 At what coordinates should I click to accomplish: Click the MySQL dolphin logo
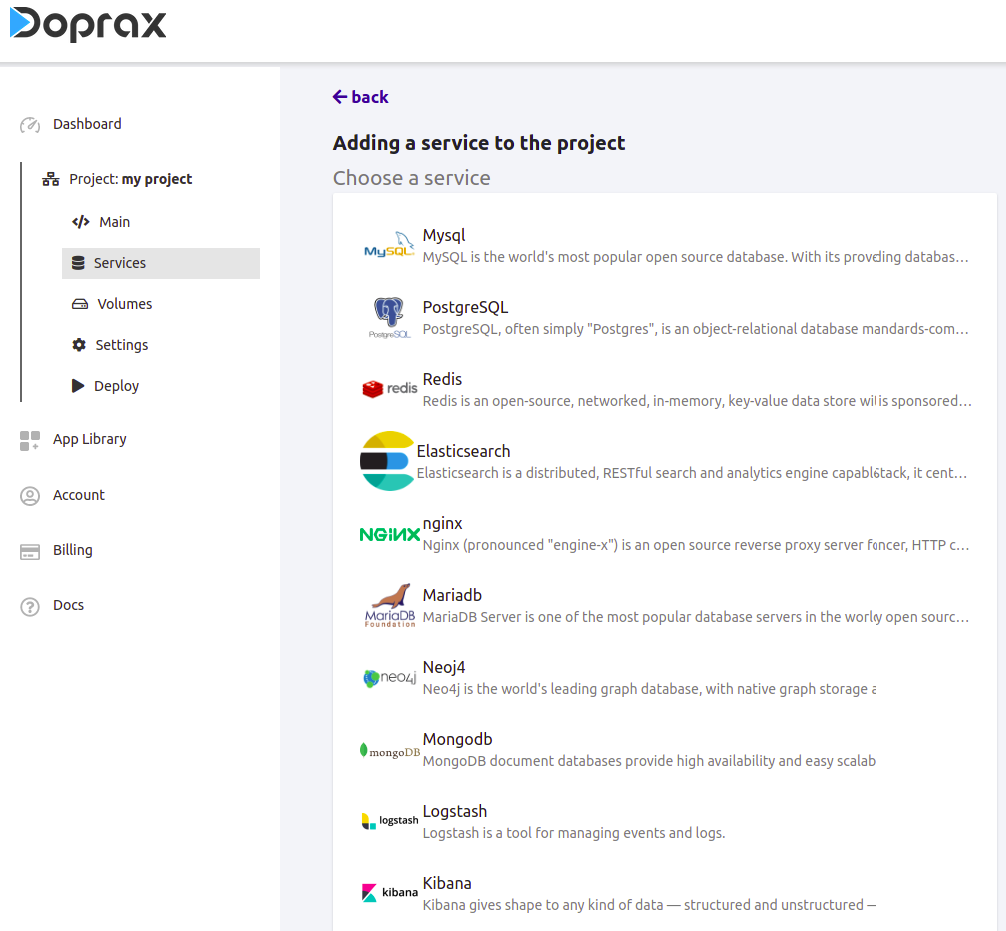point(389,245)
